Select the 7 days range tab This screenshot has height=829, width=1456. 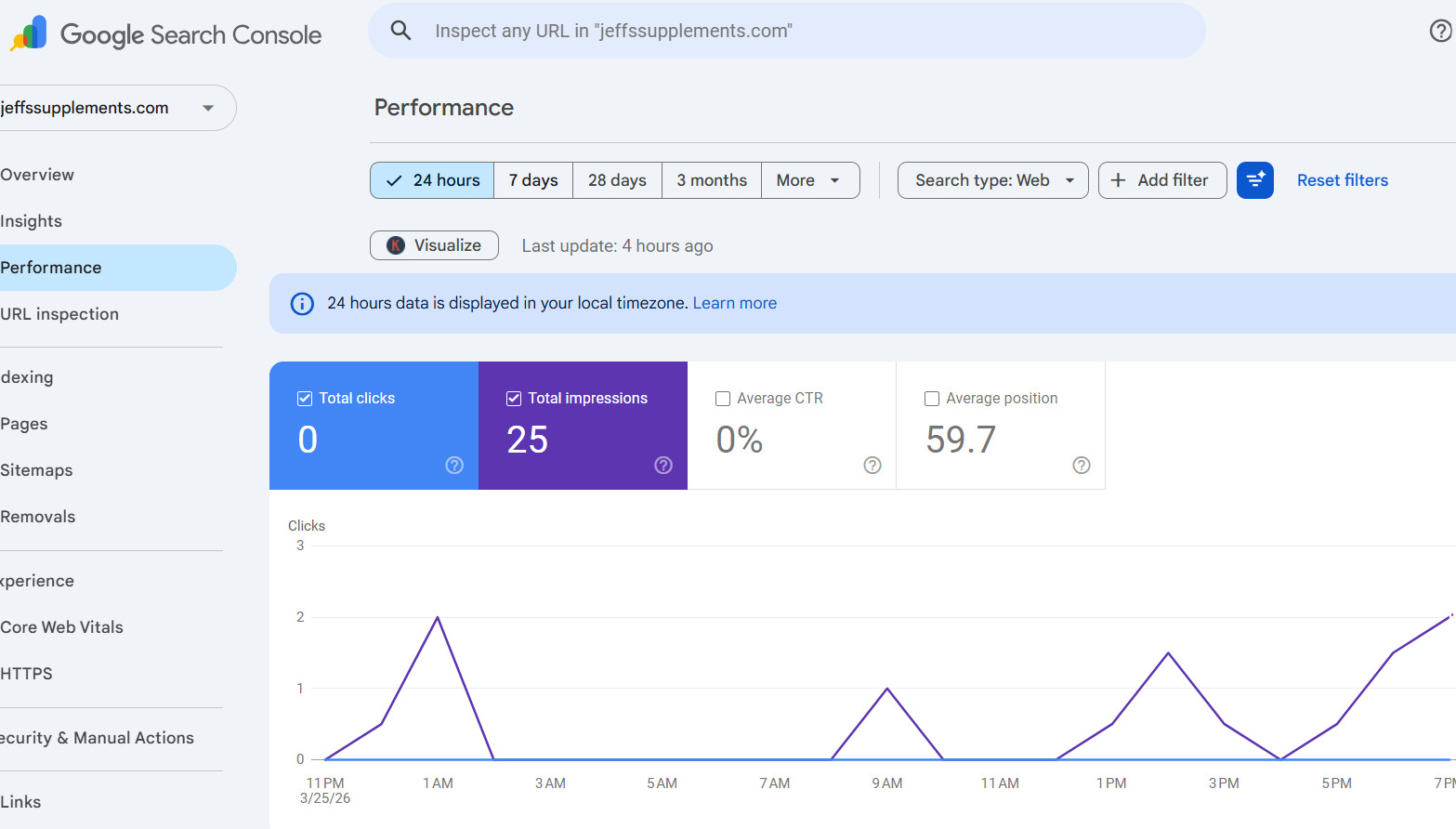click(533, 180)
